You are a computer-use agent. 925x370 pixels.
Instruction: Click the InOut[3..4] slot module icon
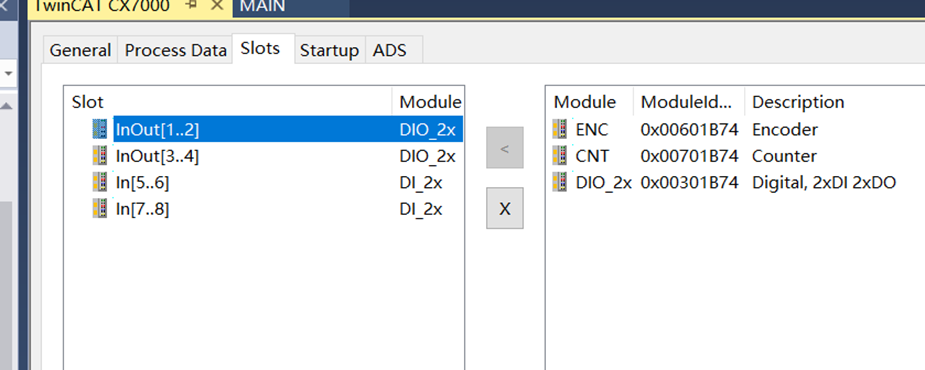pos(100,156)
